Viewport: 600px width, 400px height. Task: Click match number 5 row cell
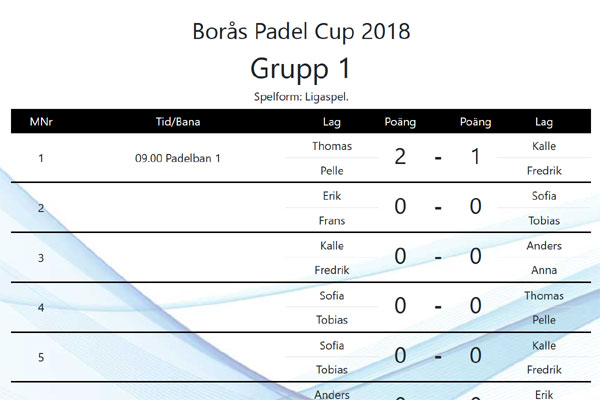tap(41, 357)
